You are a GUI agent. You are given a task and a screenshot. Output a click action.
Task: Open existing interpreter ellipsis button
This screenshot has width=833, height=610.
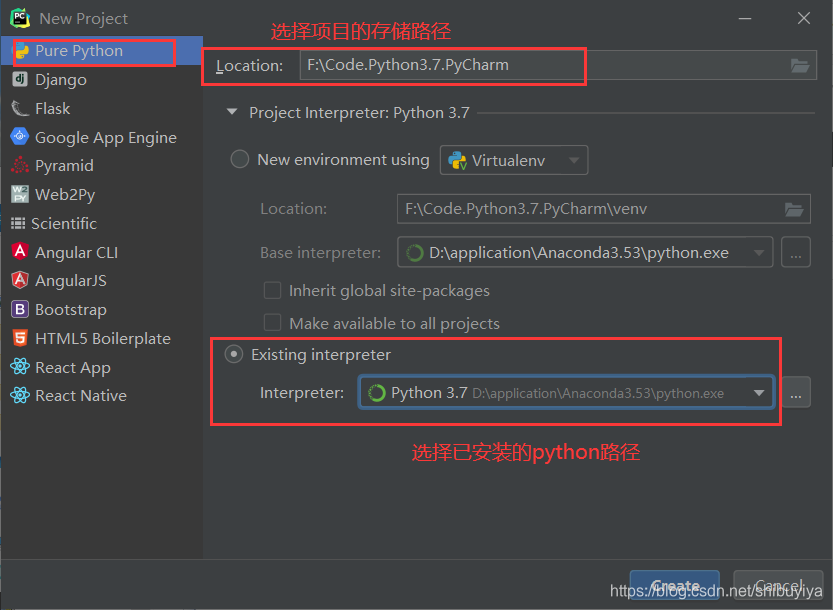pyautogui.click(x=795, y=392)
